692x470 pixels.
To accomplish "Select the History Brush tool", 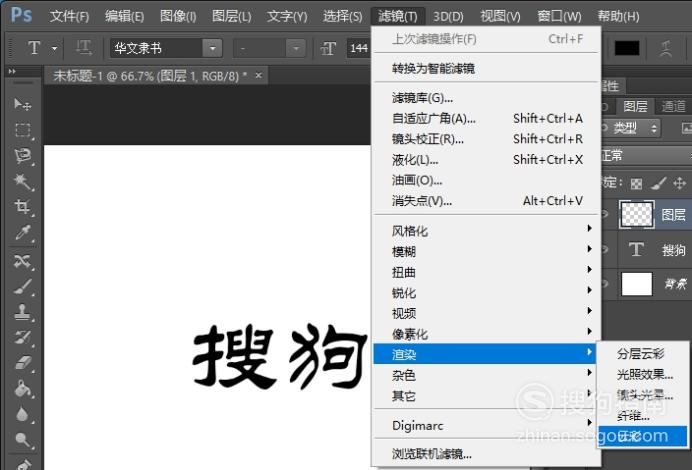I will (22, 338).
